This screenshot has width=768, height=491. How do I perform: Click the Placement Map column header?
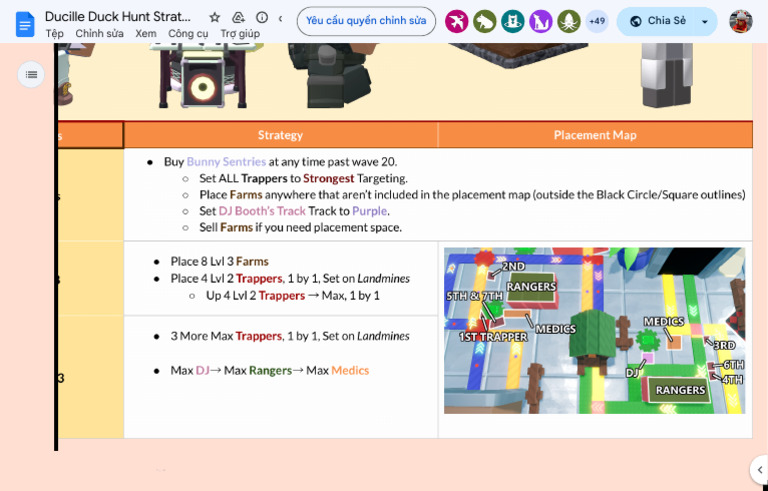click(x=595, y=135)
